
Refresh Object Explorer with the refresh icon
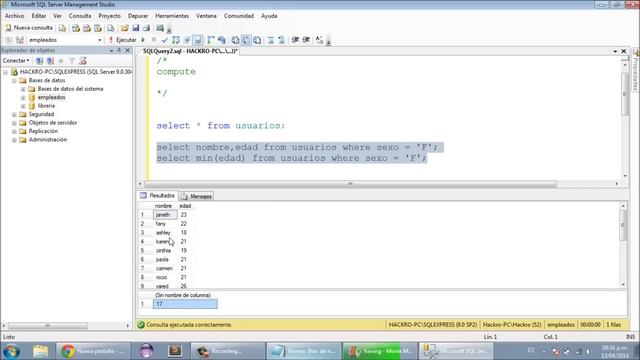coord(83,61)
